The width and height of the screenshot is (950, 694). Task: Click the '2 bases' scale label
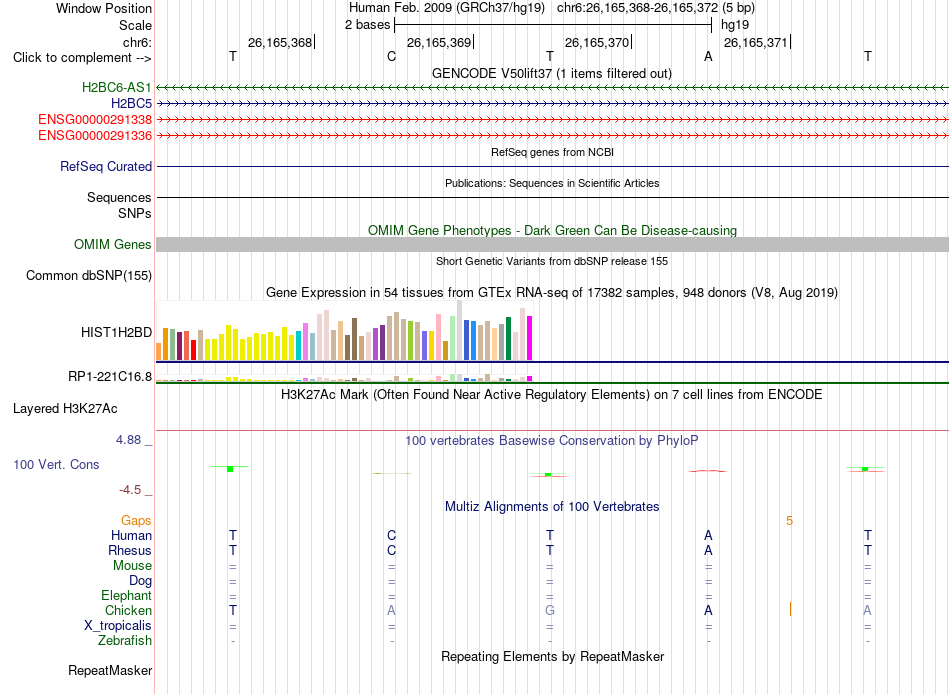367,25
